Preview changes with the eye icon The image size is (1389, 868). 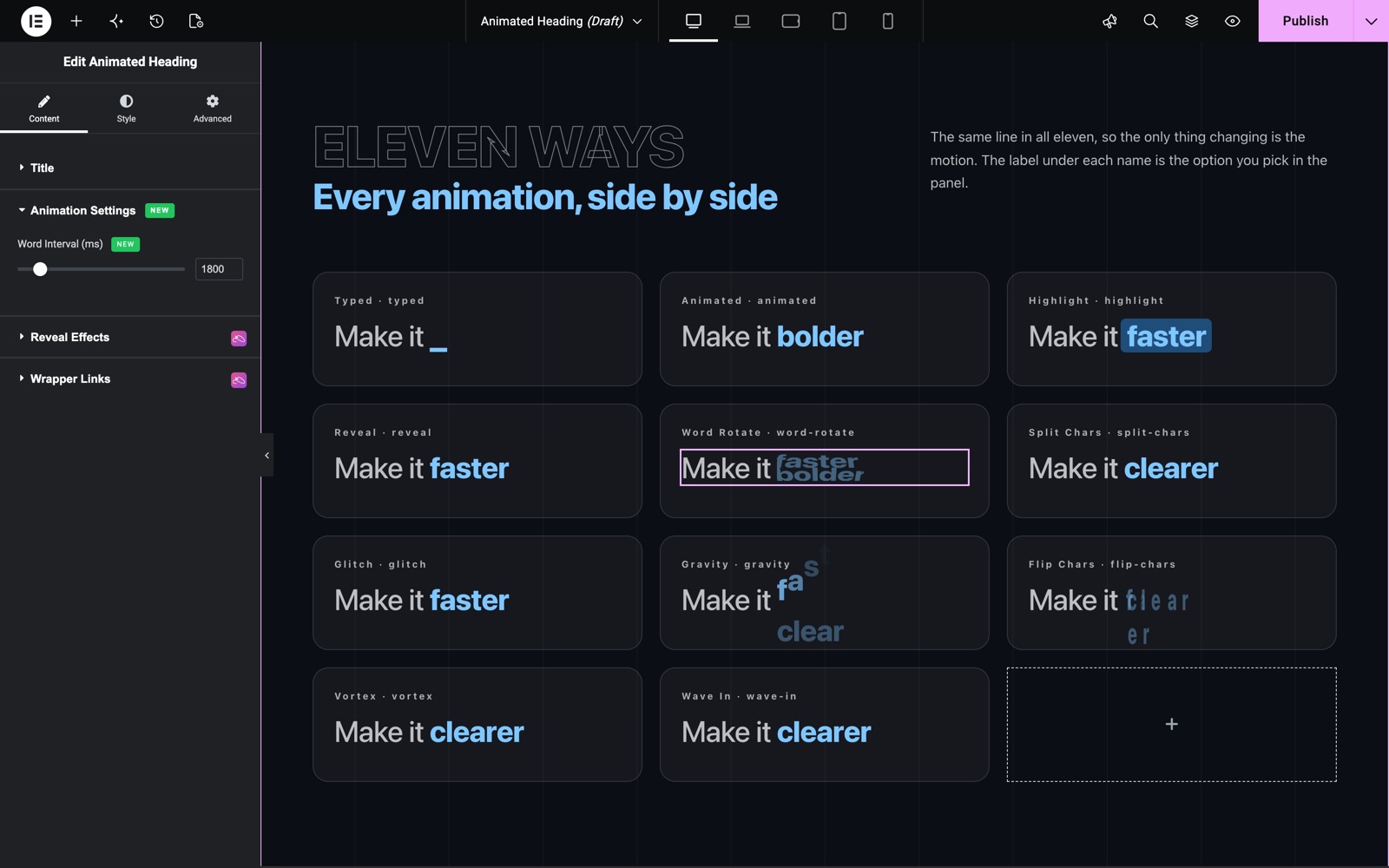point(1232,21)
